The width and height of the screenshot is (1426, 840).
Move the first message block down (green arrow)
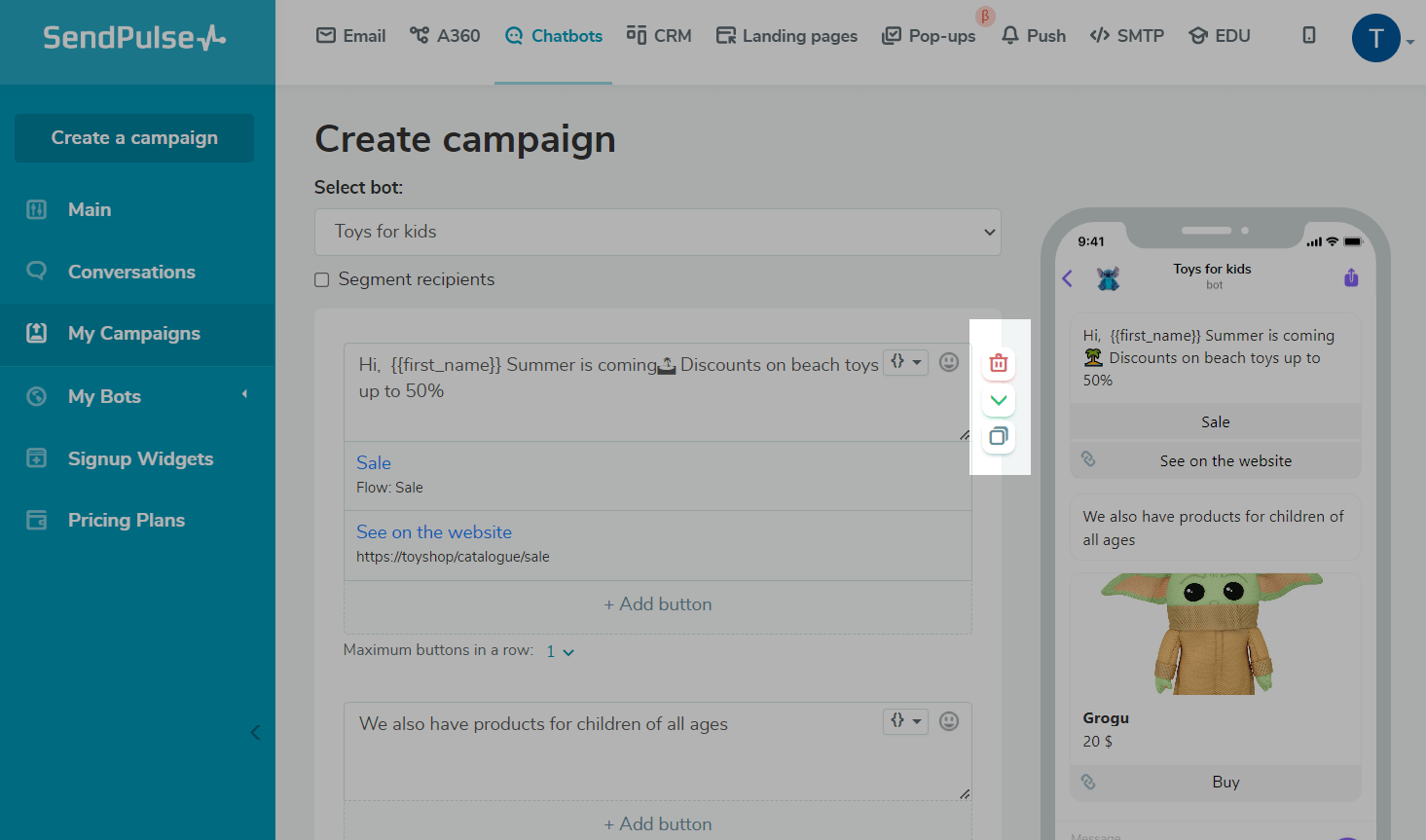(999, 400)
